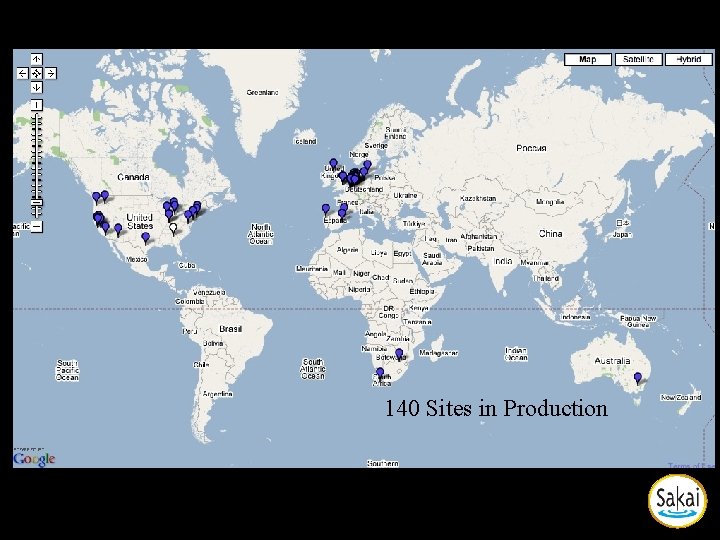The height and width of the screenshot is (540, 720).
Task: Click the 'Kazakhstan' map label
Action: tap(478, 198)
